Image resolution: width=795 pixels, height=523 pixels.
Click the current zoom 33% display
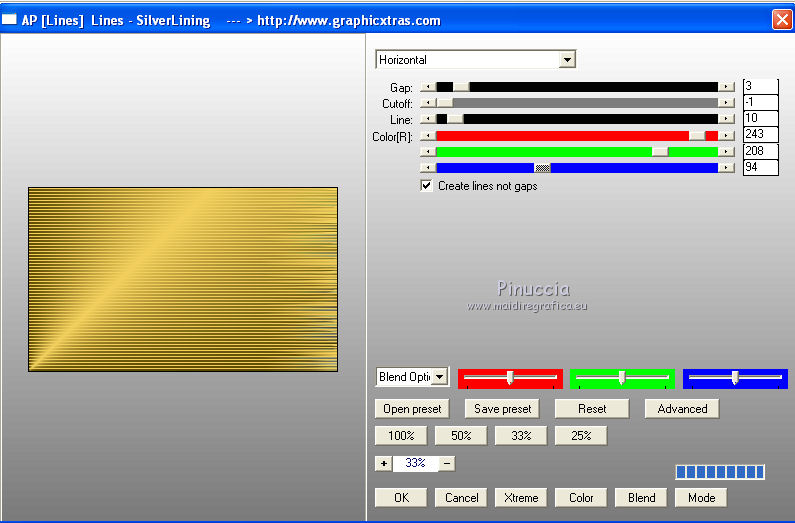pos(415,463)
